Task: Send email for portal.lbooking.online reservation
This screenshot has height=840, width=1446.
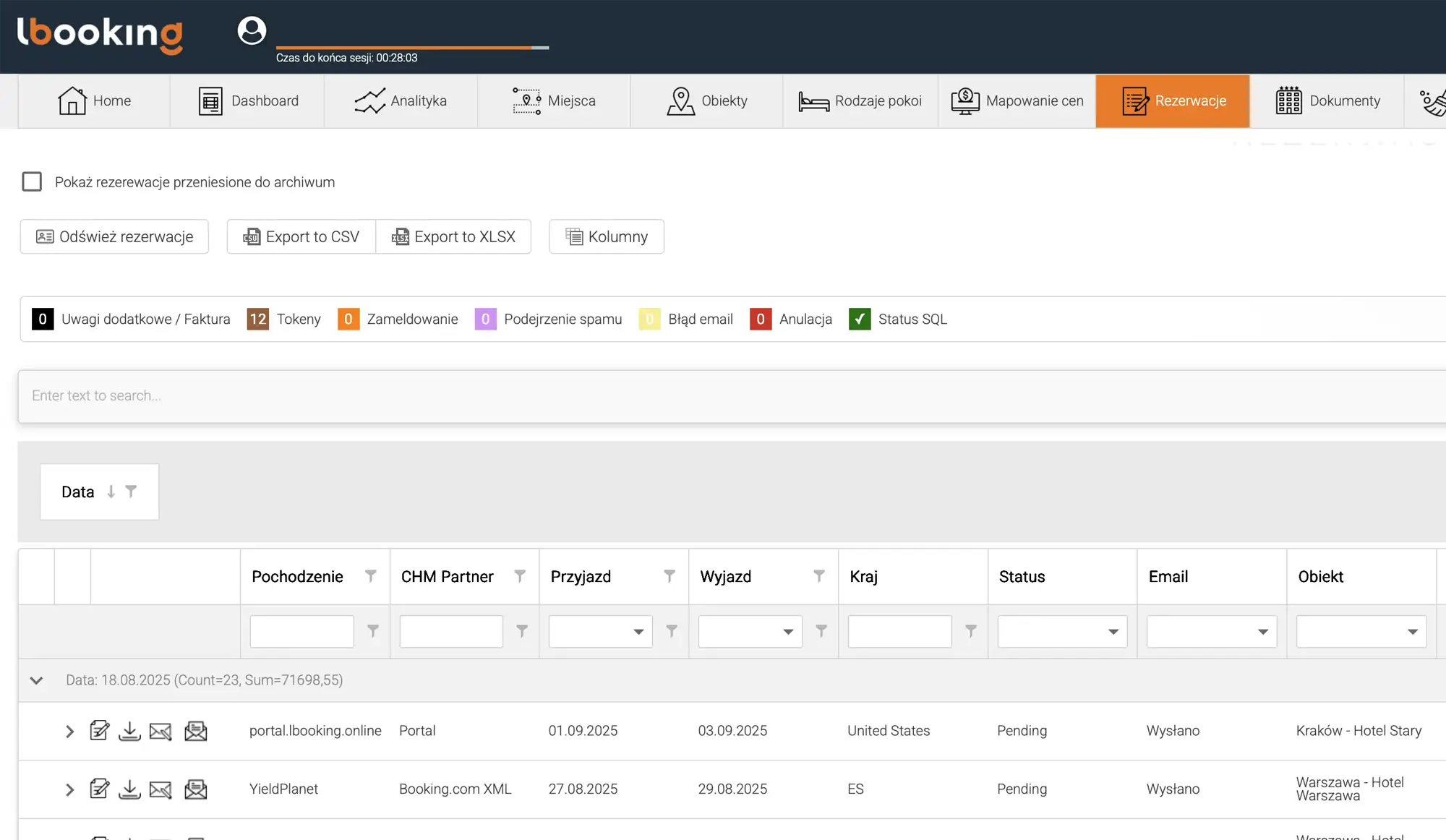Action: [x=161, y=732]
